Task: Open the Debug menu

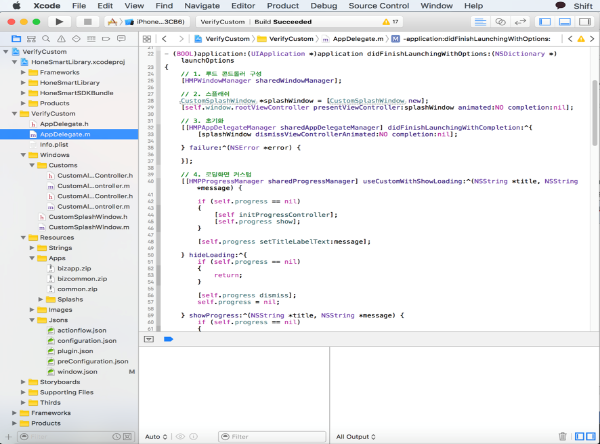Action: tap(324, 6)
